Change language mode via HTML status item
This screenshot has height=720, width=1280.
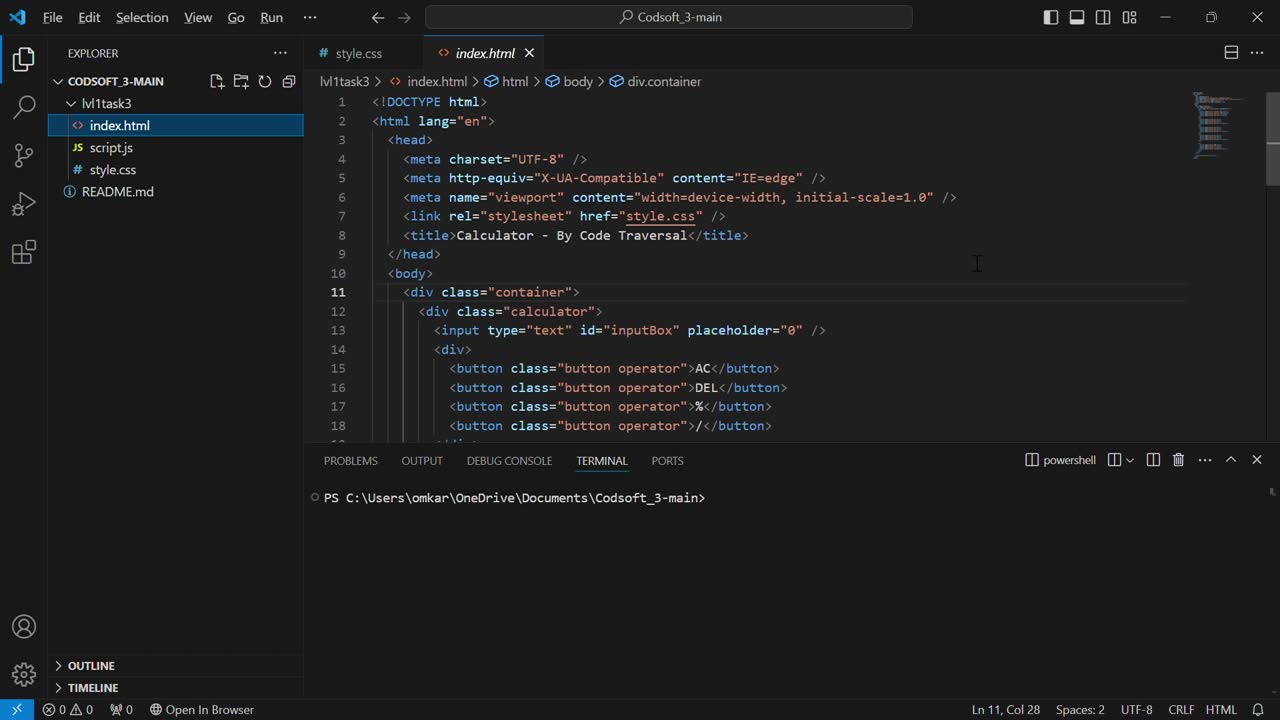1221,710
